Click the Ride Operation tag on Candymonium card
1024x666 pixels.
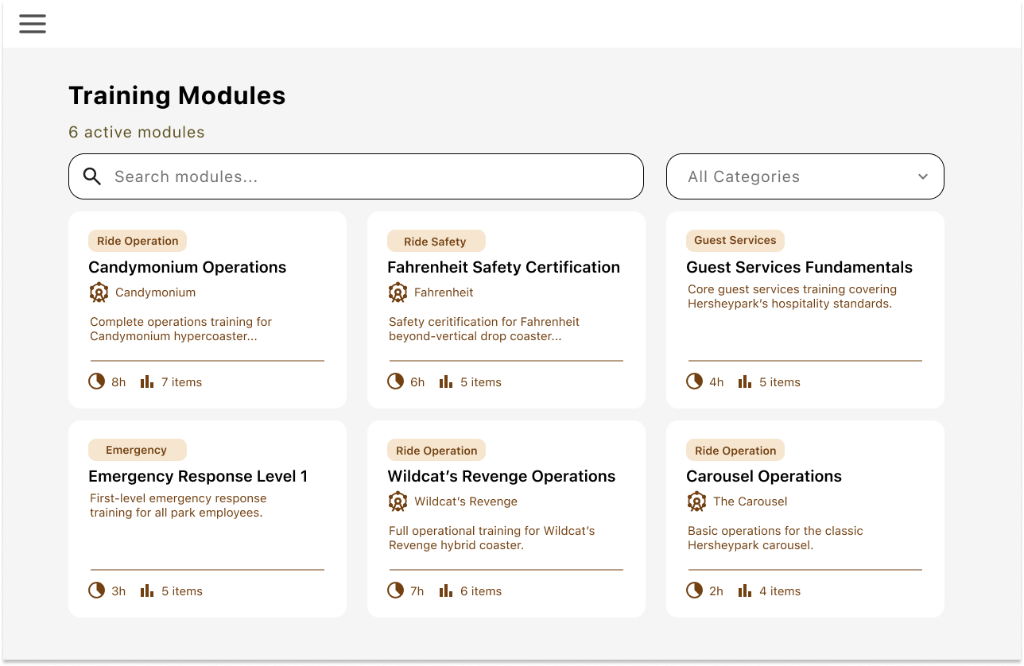point(138,241)
